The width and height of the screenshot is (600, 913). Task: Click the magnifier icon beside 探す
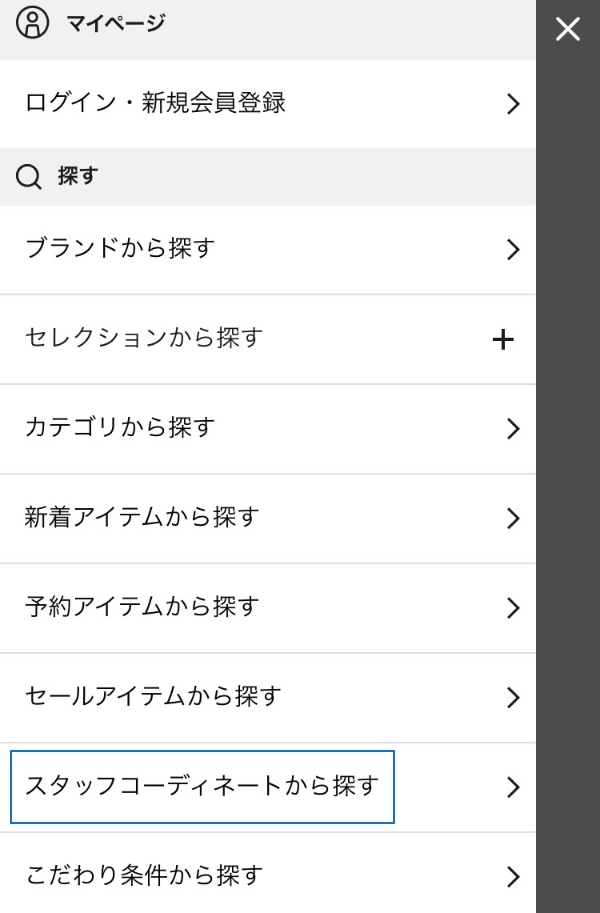pos(30,177)
